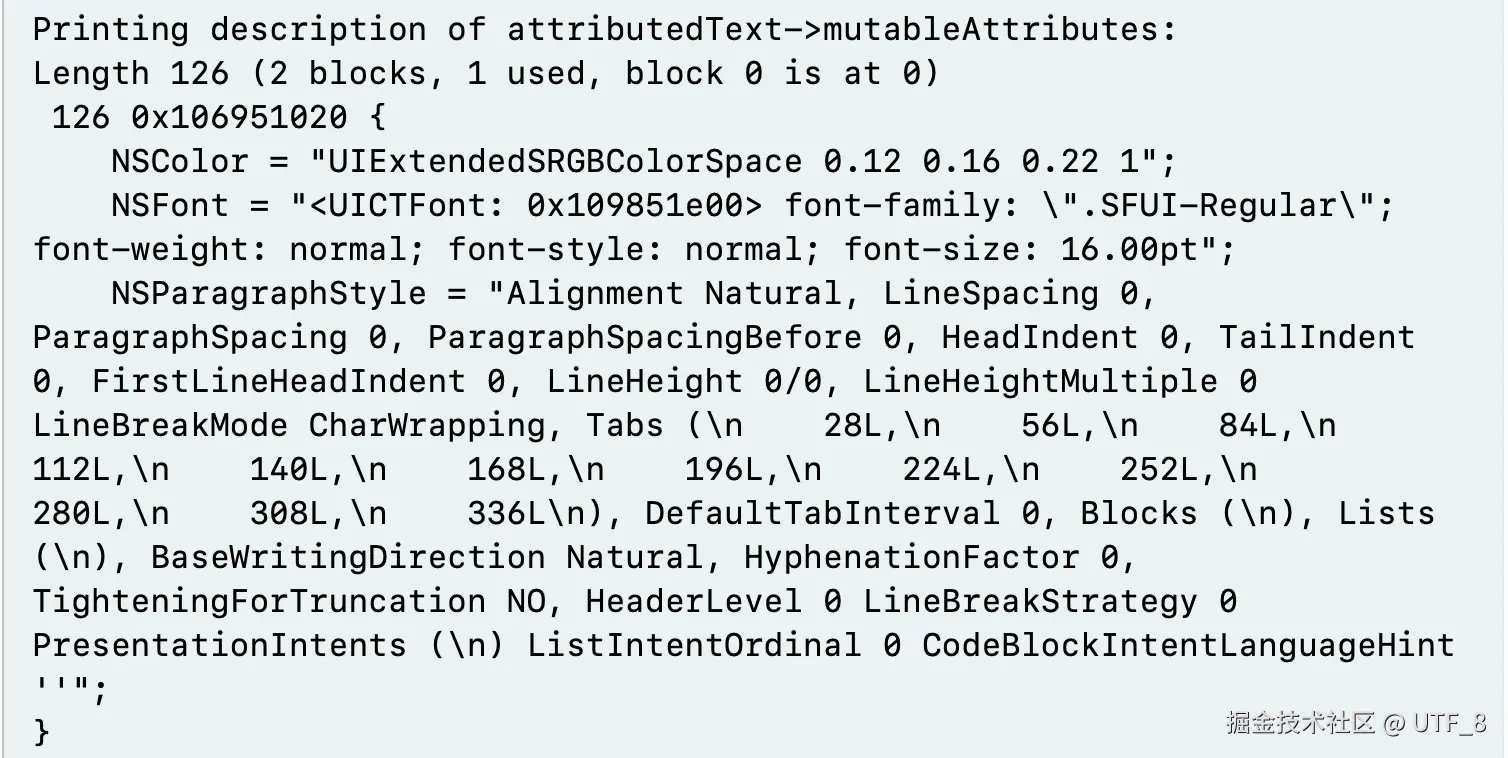Click the 'FirstLineHeadIndent' text

[x=279, y=381]
